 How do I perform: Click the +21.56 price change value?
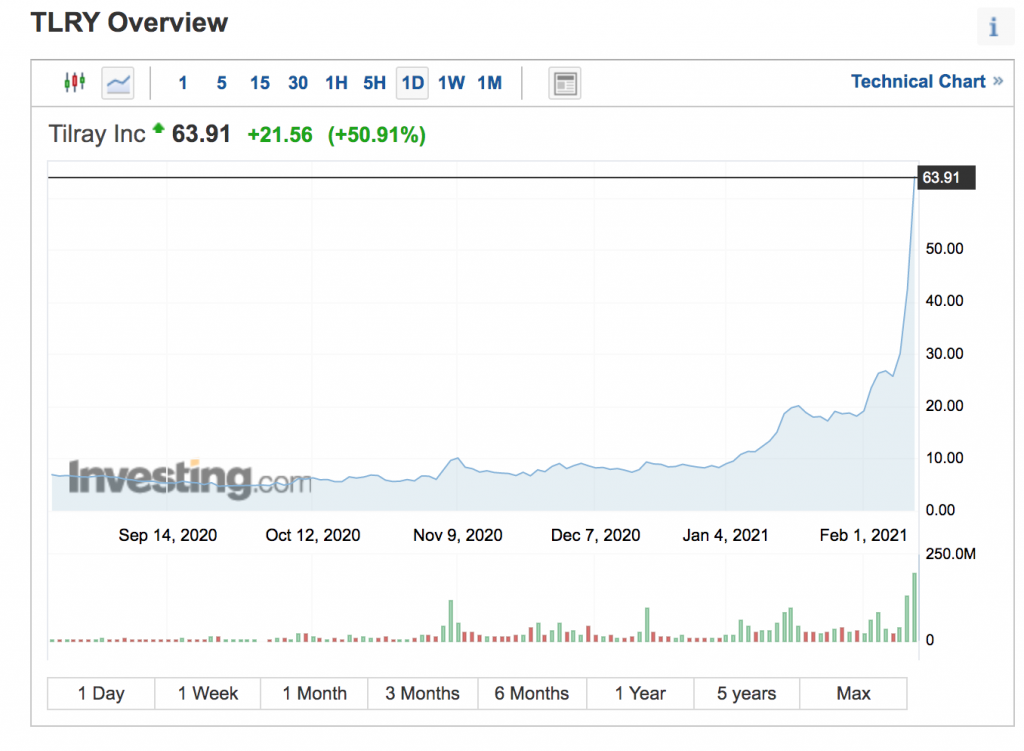[280, 135]
